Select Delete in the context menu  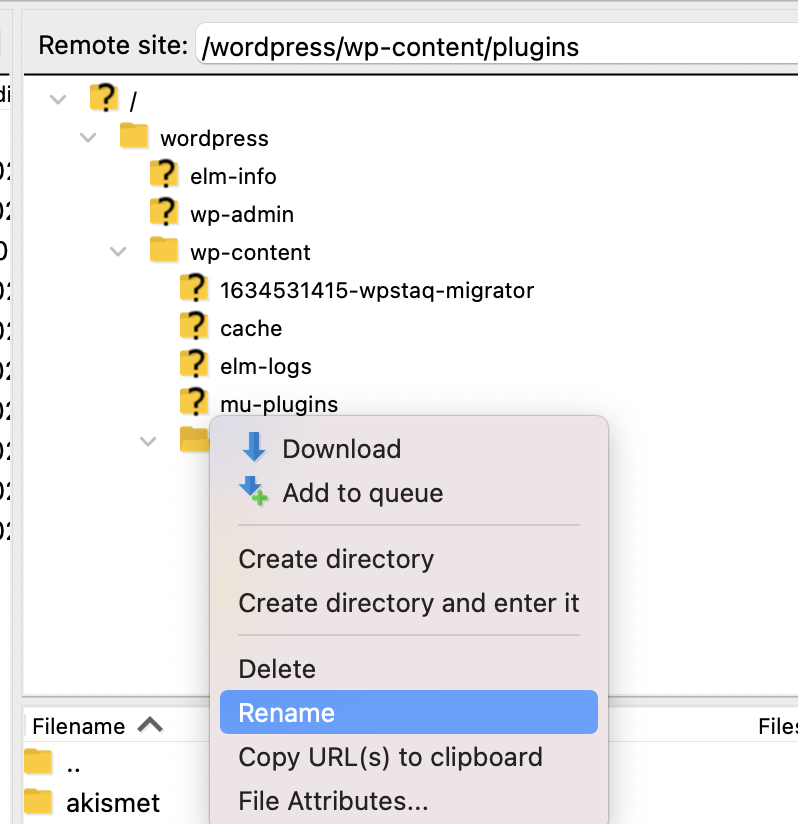click(x=277, y=668)
